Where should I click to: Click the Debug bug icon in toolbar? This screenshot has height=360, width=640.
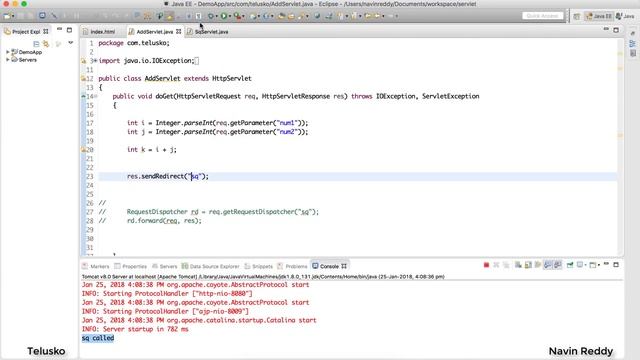pyautogui.click(x=211, y=16)
